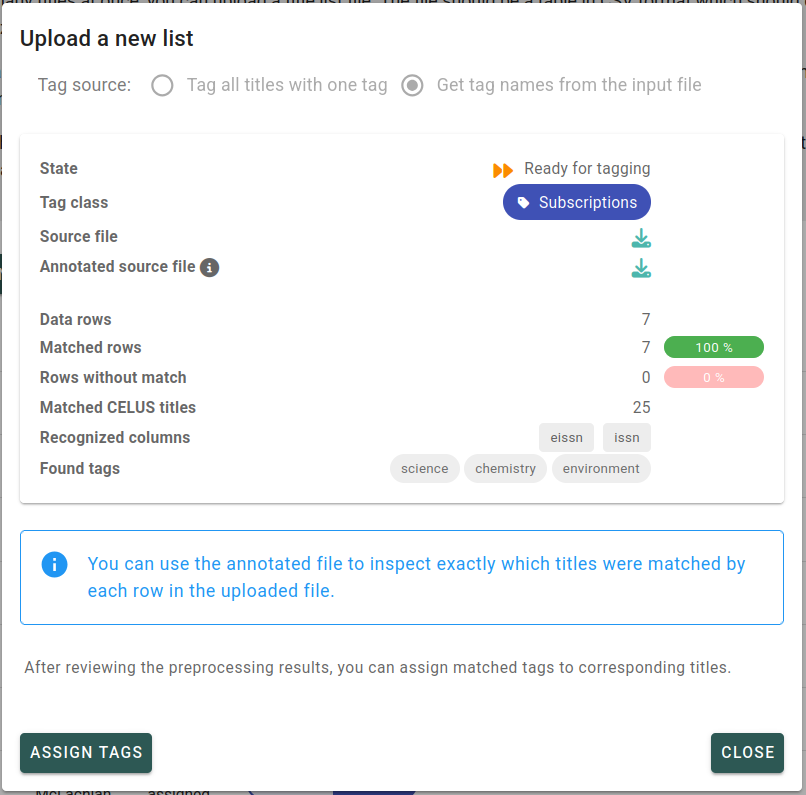Click the Ready for tagging state icon
This screenshot has height=795, width=806.
pos(503,170)
